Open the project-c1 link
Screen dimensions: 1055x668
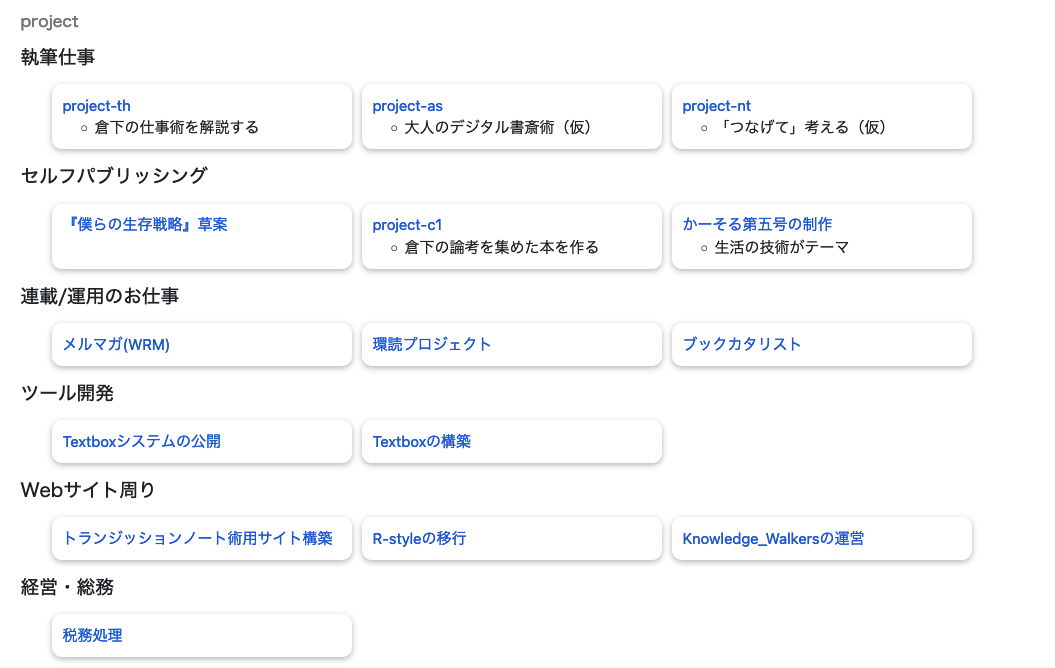click(x=407, y=224)
